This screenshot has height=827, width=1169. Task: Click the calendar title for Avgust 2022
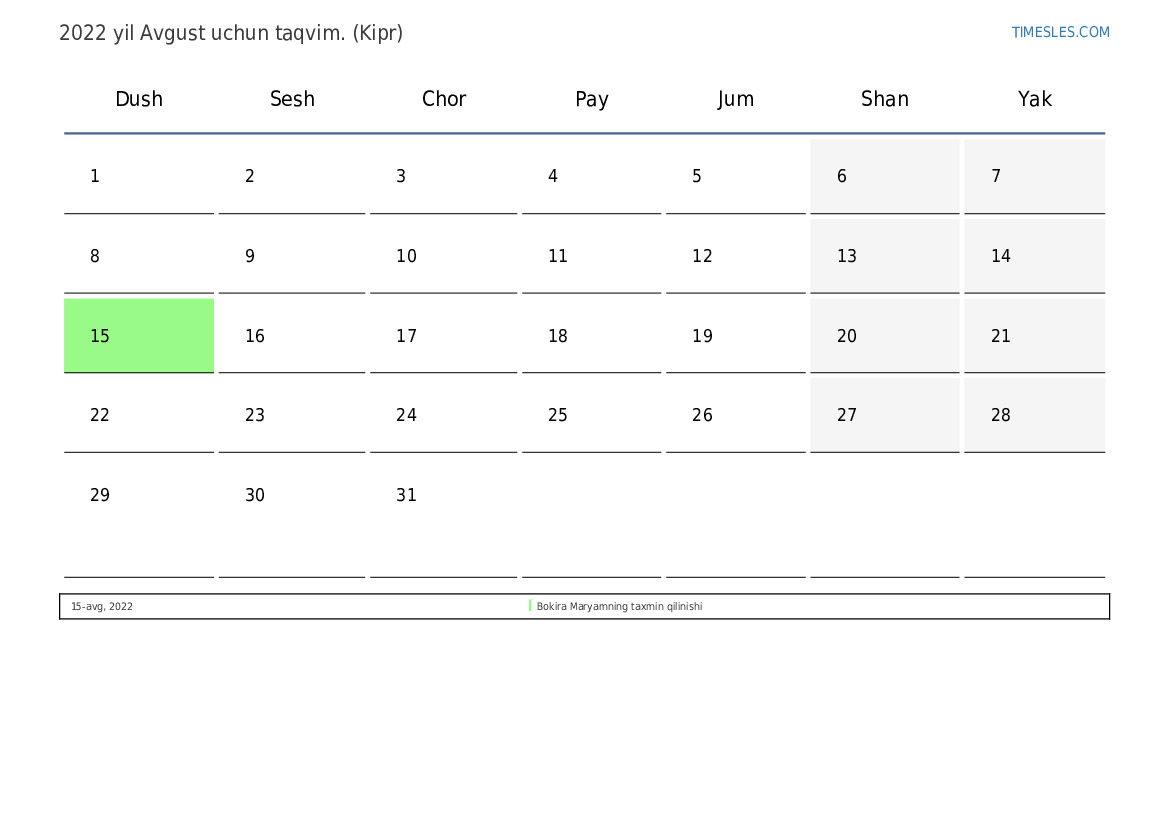pyautogui.click(x=231, y=33)
